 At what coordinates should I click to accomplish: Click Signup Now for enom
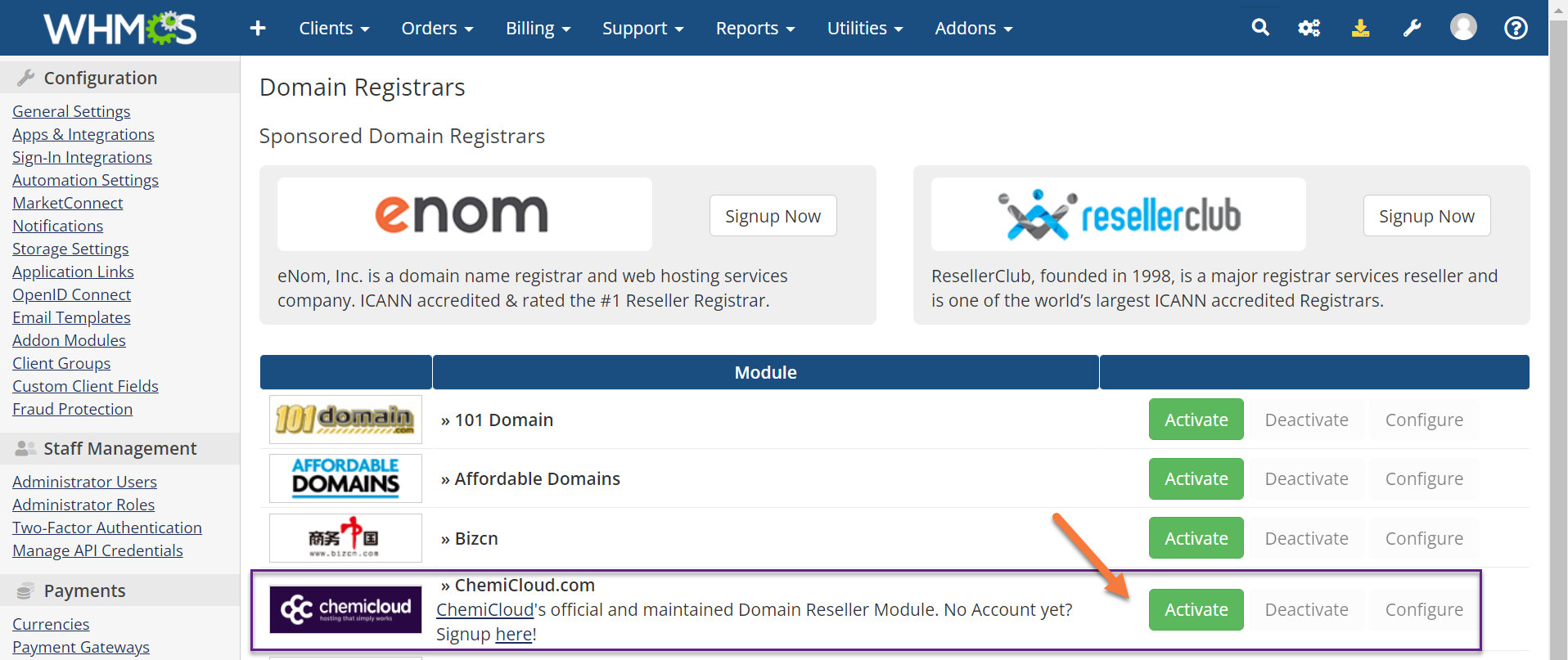772,215
